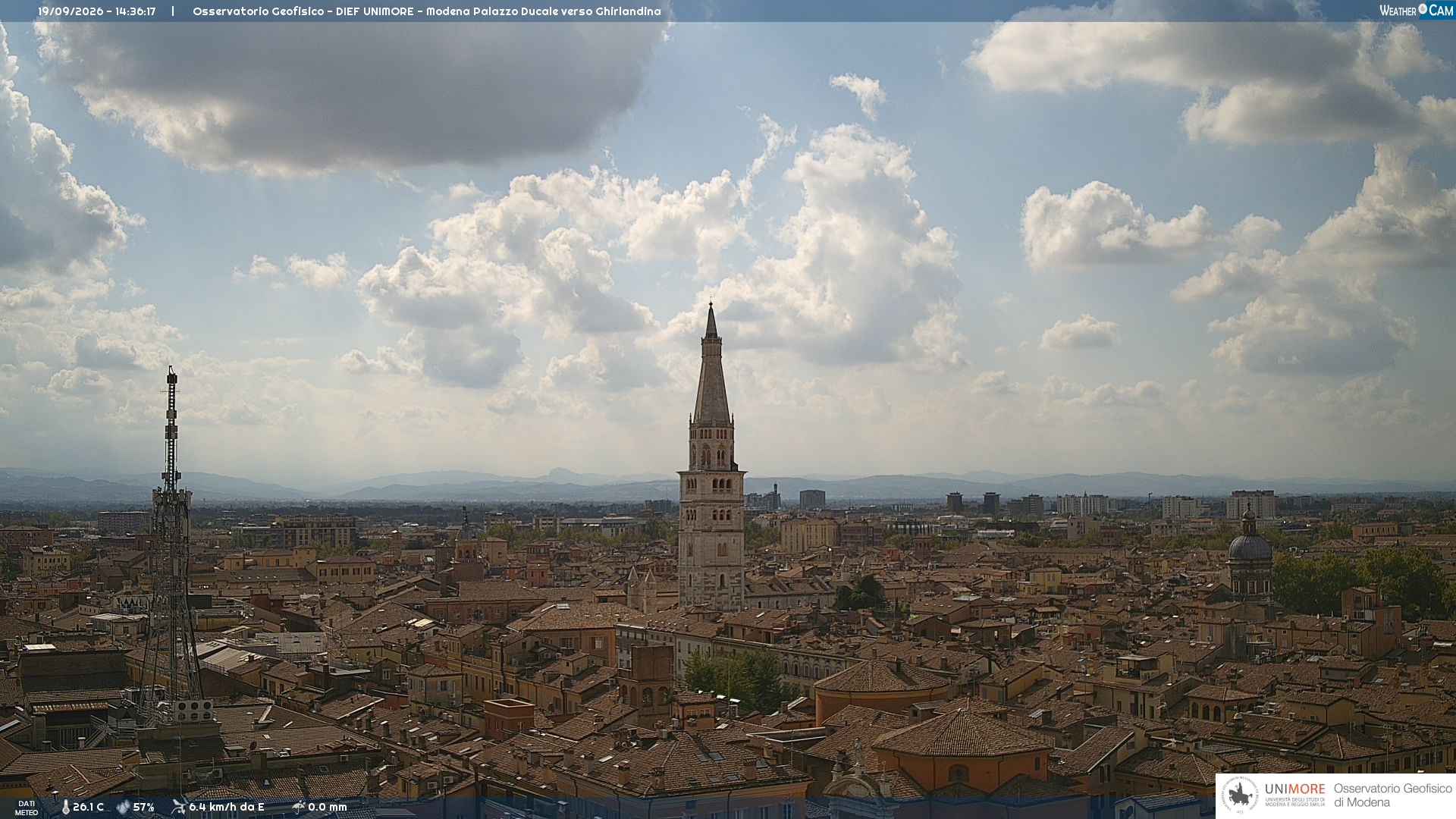The image size is (1456, 819).
Task: Click the rain umbrella precipitation icon
Action: pyautogui.click(x=298, y=807)
